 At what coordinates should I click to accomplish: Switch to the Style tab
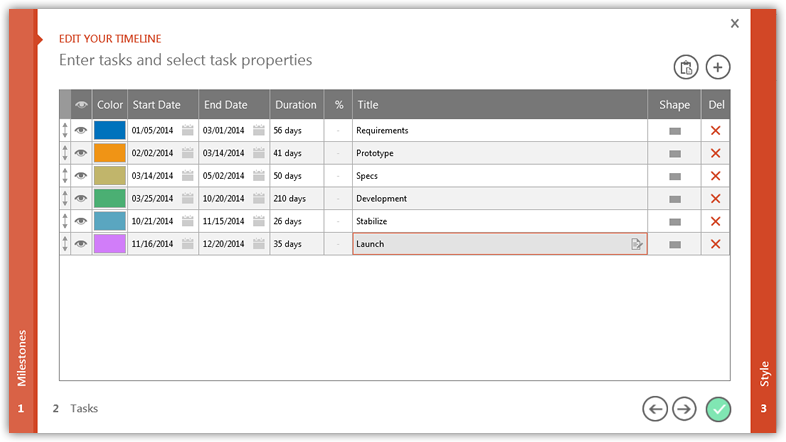765,375
